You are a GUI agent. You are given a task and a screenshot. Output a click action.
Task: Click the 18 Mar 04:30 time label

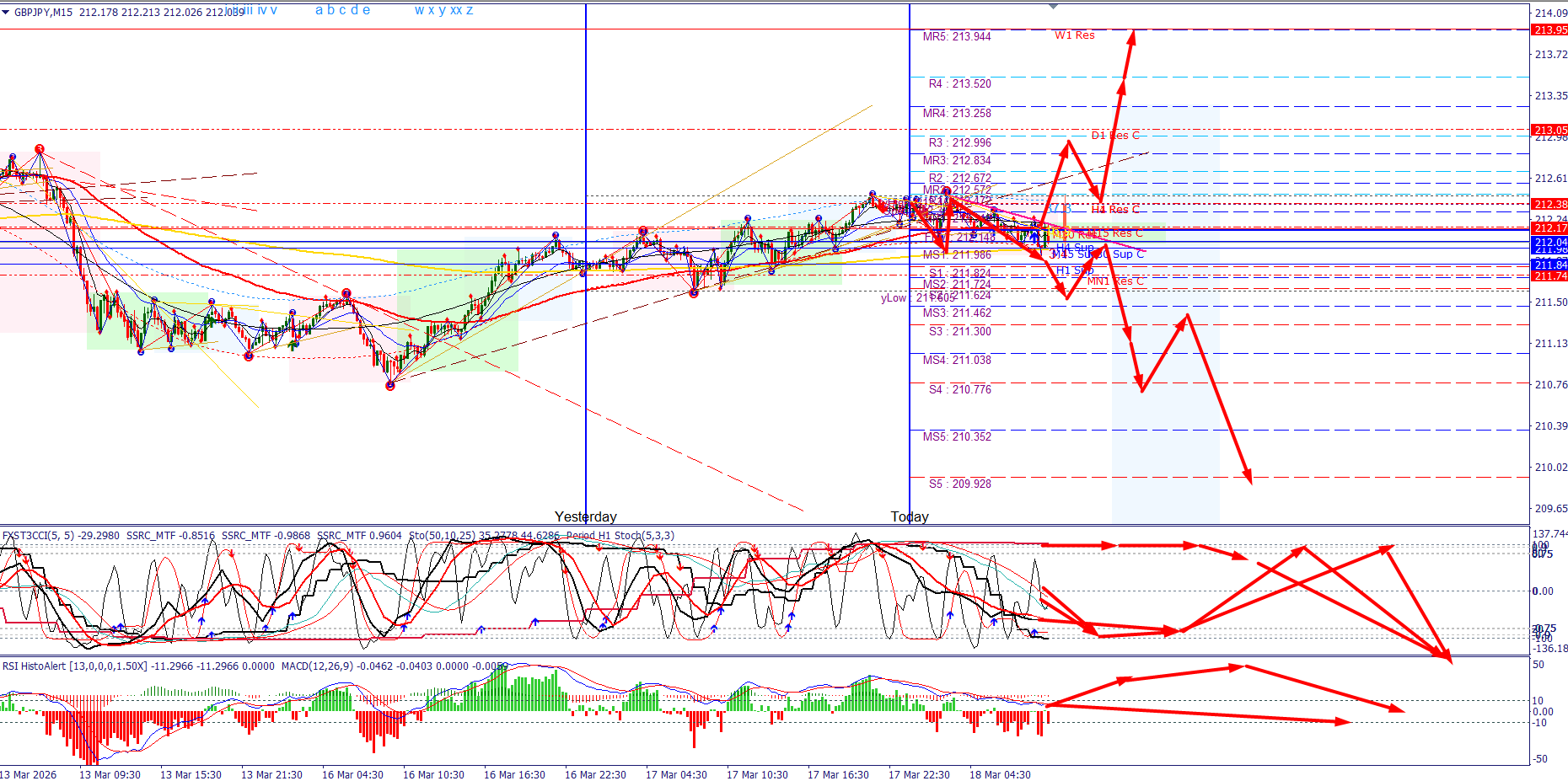click(1000, 774)
